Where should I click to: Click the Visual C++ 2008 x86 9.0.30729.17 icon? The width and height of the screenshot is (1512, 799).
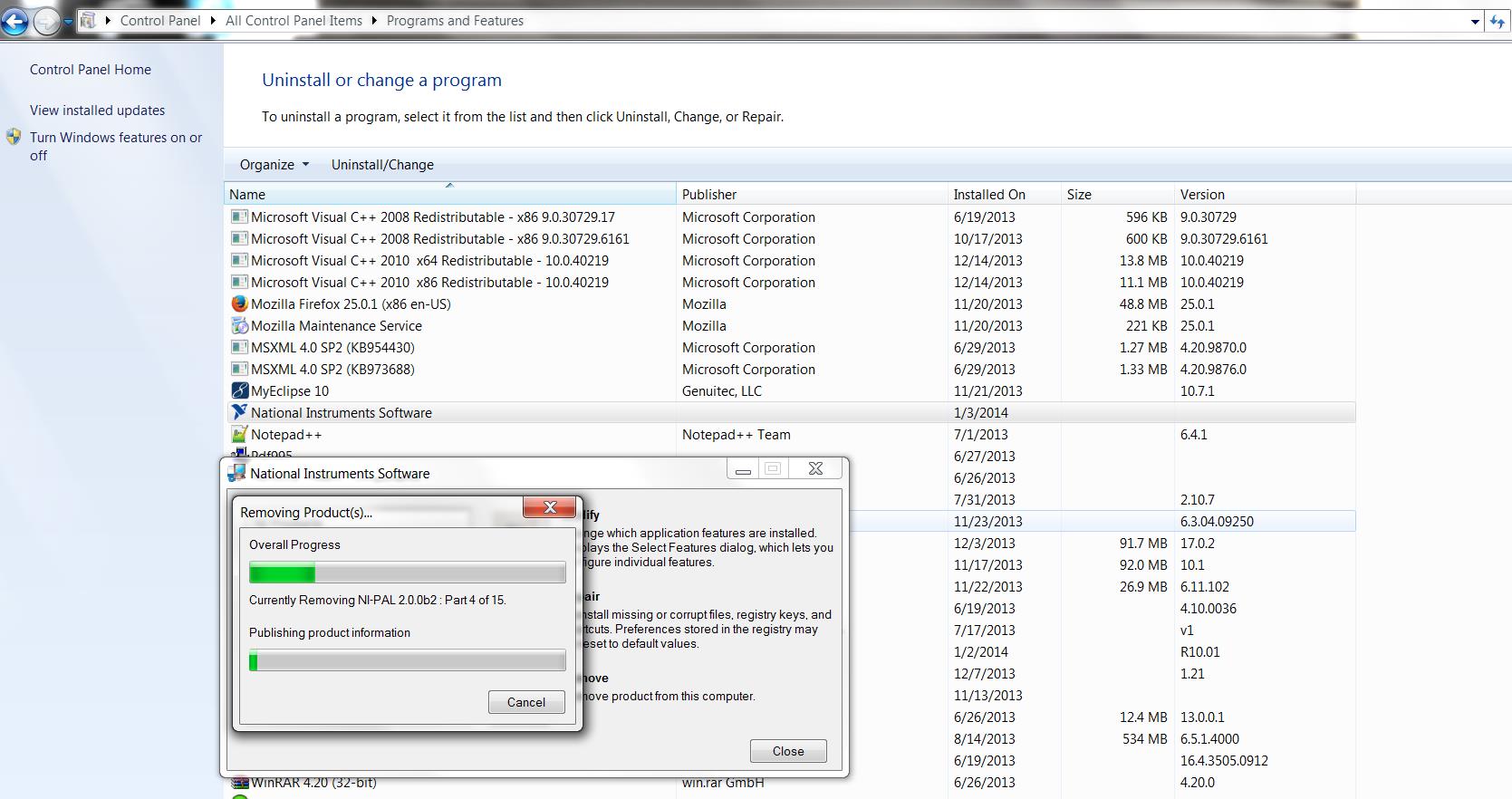click(239, 217)
